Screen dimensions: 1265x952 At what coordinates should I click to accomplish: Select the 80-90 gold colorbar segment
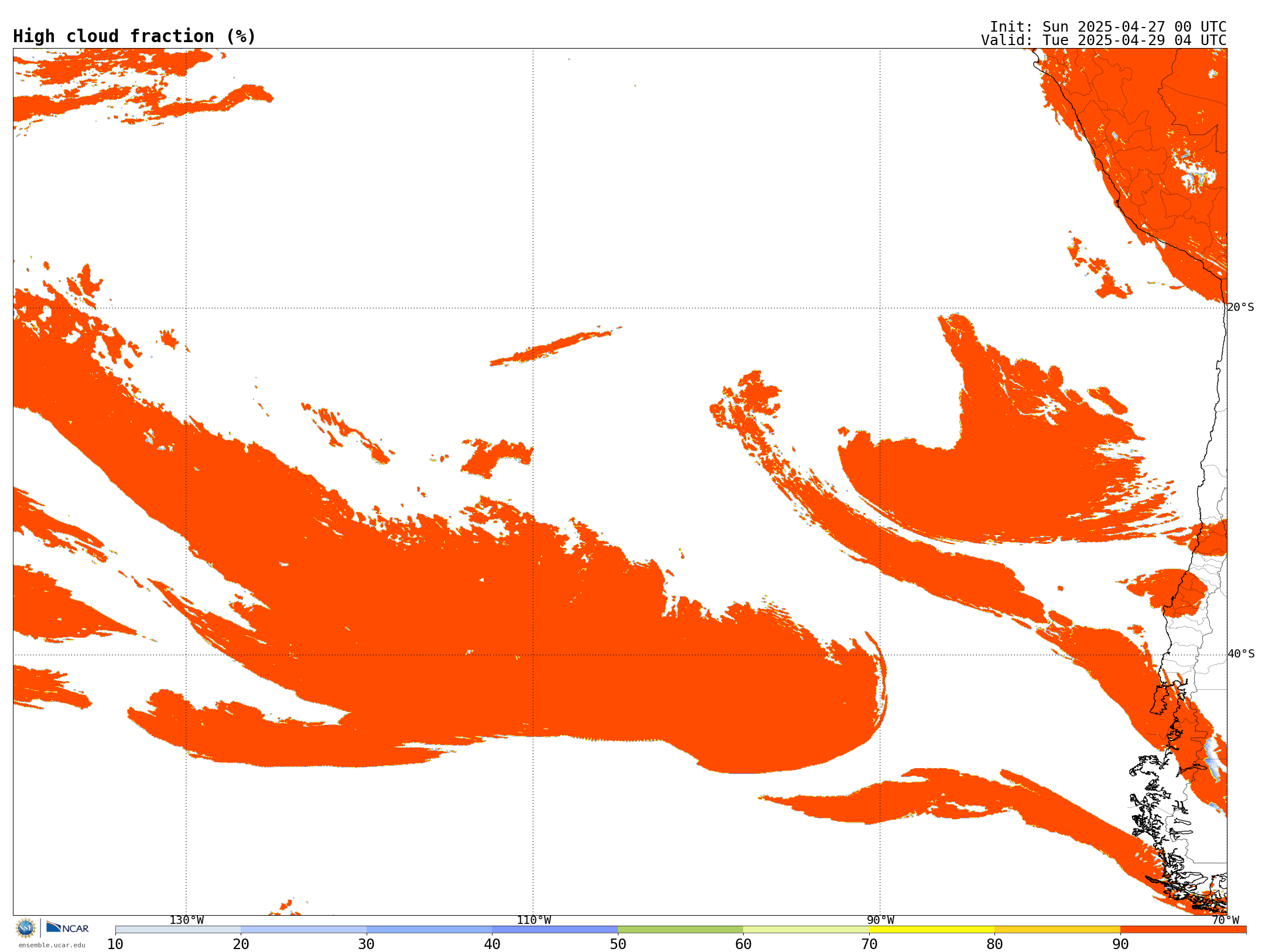pos(1057,930)
